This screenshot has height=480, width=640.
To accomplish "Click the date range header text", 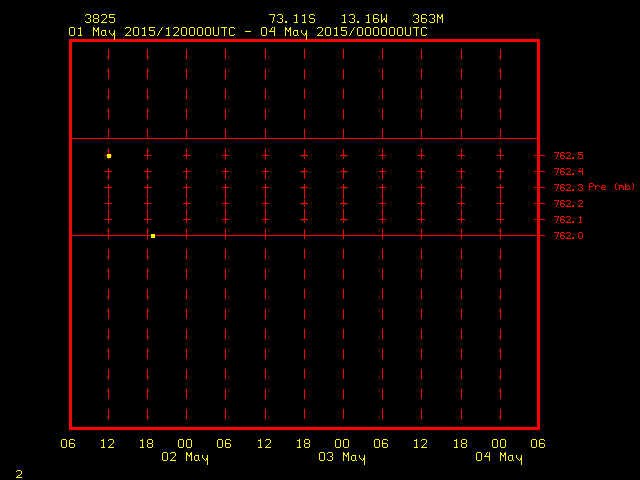I will (x=248, y=32).
